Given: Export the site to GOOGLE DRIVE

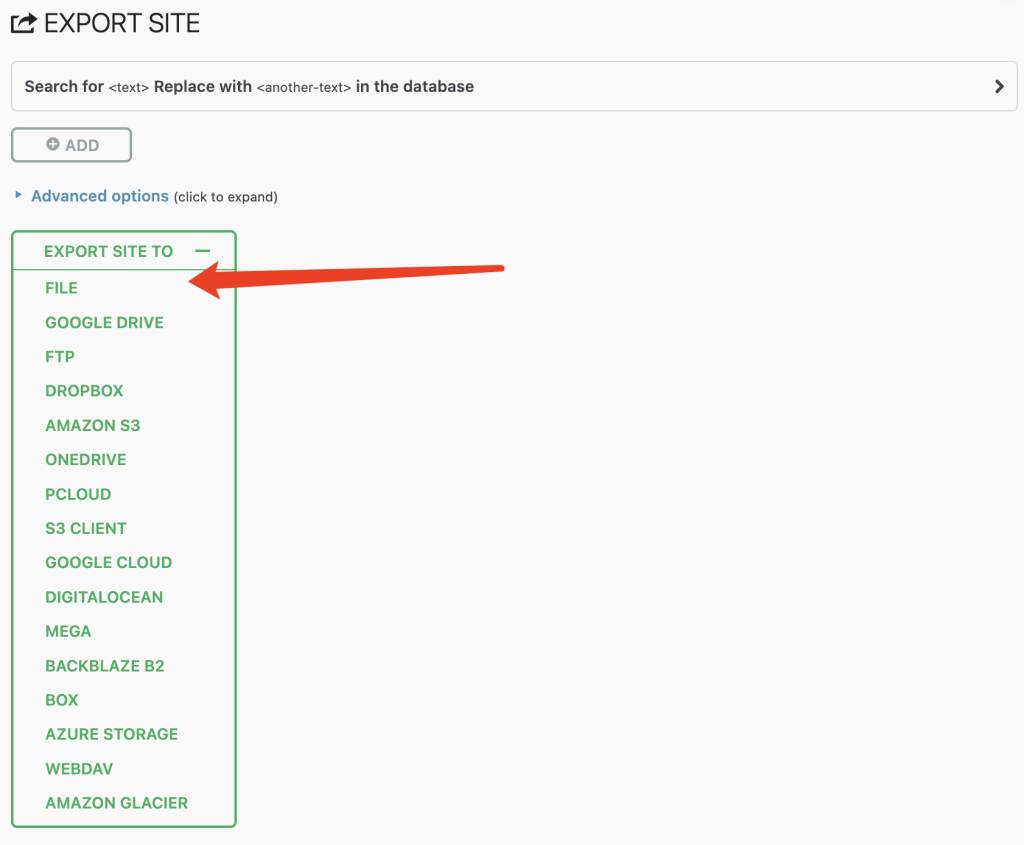Looking at the screenshot, I should (x=104, y=322).
